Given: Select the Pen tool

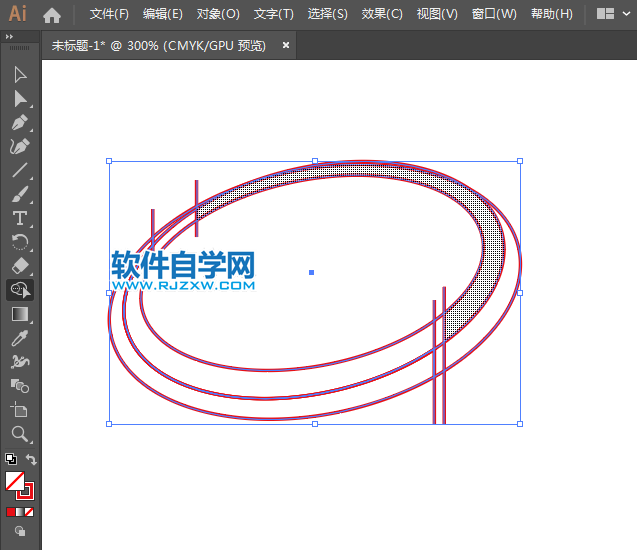Looking at the screenshot, I should point(20,122).
